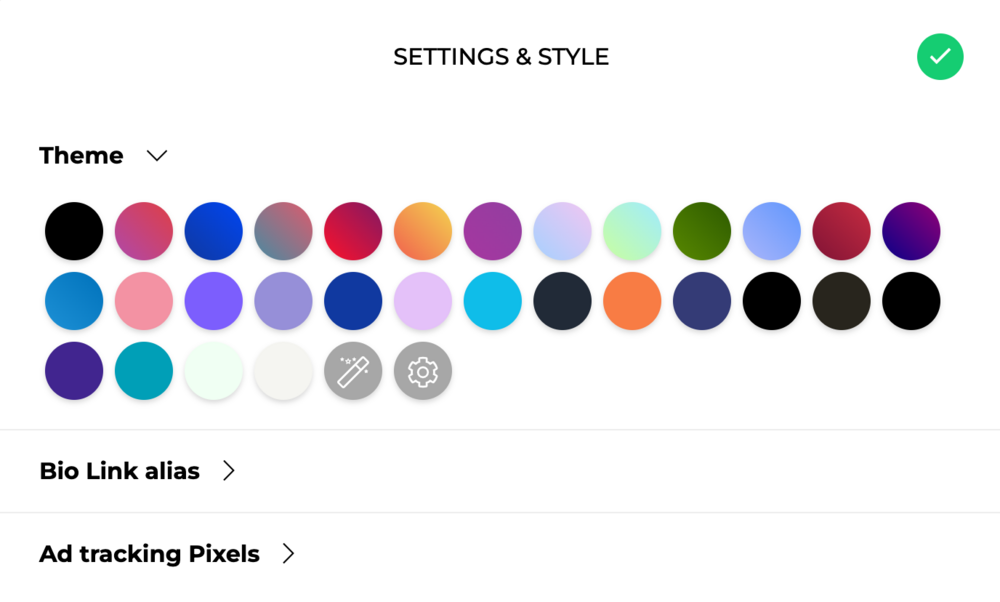Collapse the Theme section chevron
Viewport: 1000px width, 602px height.
tap(157, 156)
